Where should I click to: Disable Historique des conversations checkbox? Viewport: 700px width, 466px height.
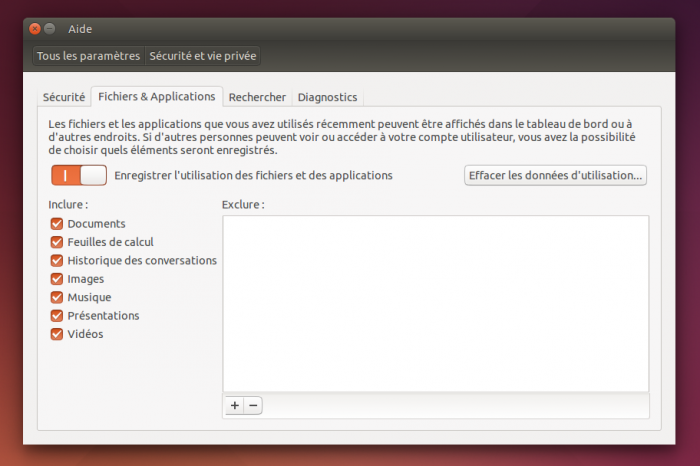[x=57, y=260]
